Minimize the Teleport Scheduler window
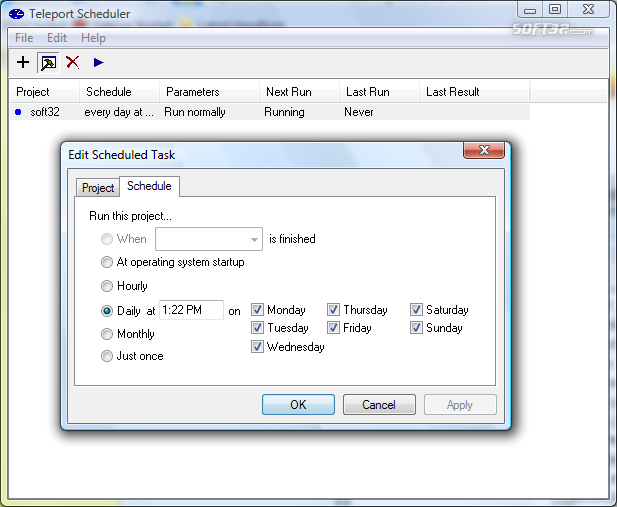Image resolution: width=617 pixels, height=507 pixels. tap(530, 10)
